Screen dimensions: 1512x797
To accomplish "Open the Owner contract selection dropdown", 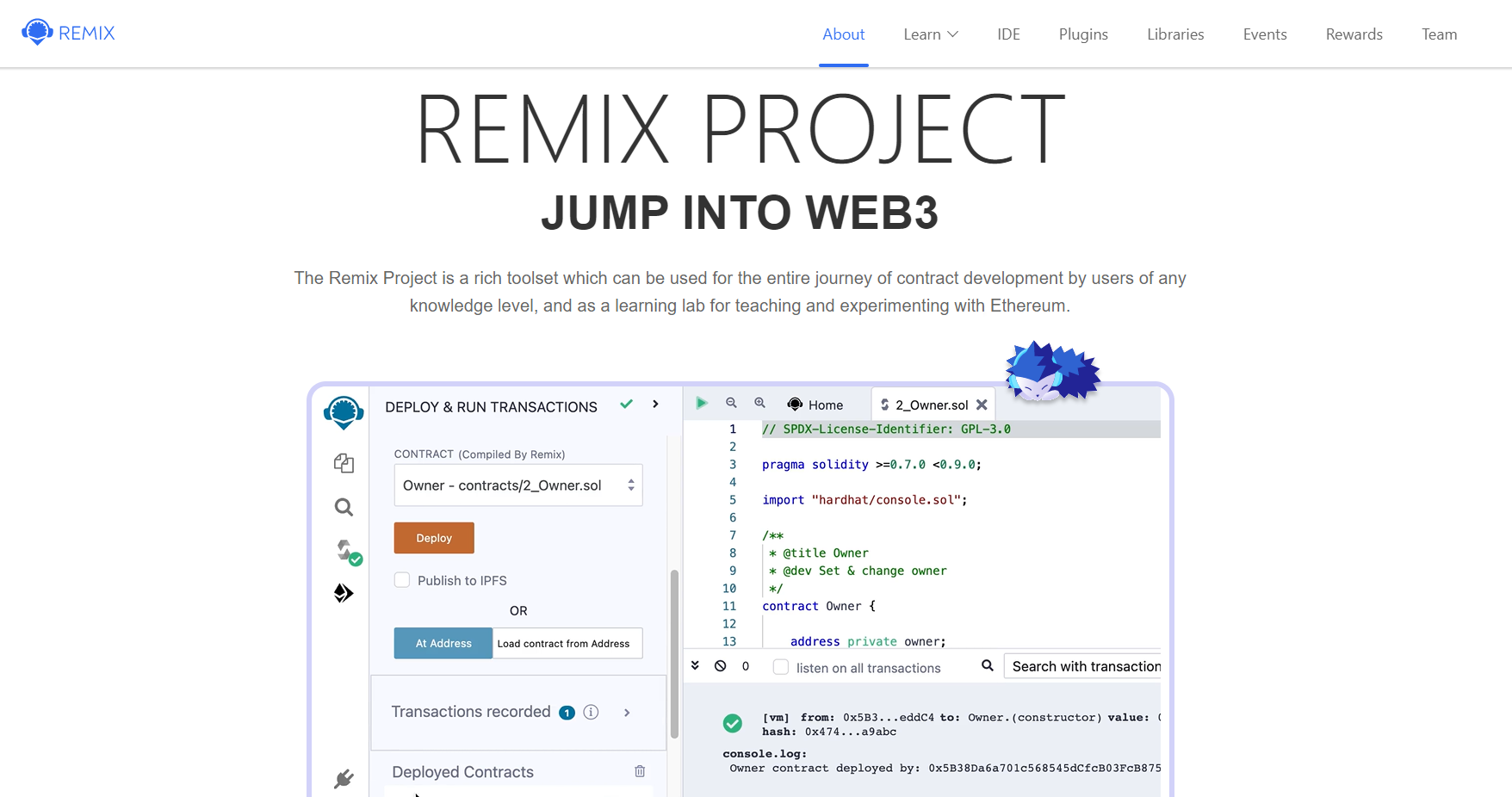I will tap(518, 485).
